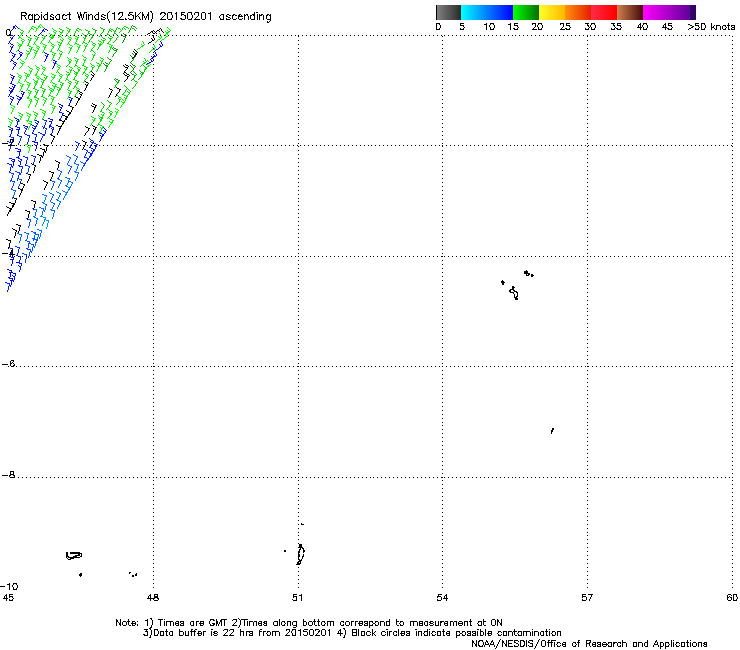The height and width of the screenshot is (650, 740).
Task: Click the note Data buffer is 22 hrs
Action: pyautogui.click(x=203, y=633)
